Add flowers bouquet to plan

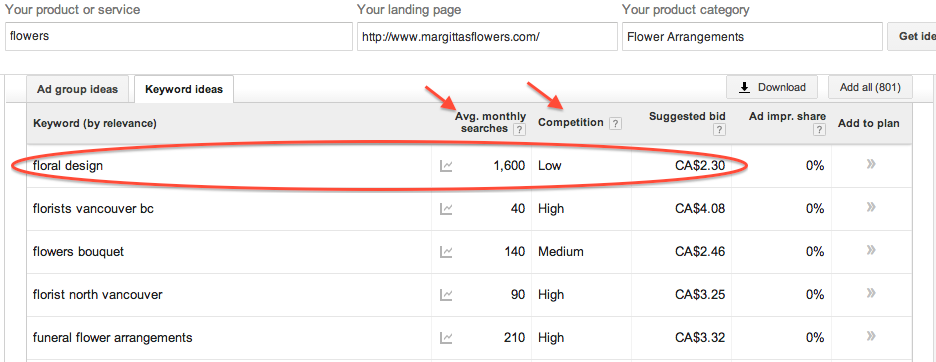click(871, 250)
